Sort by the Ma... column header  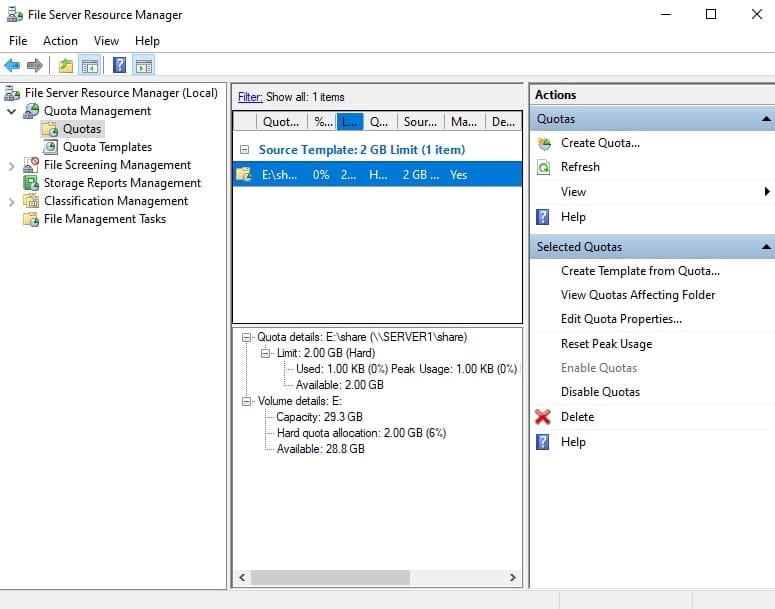[x=465, y=122]
